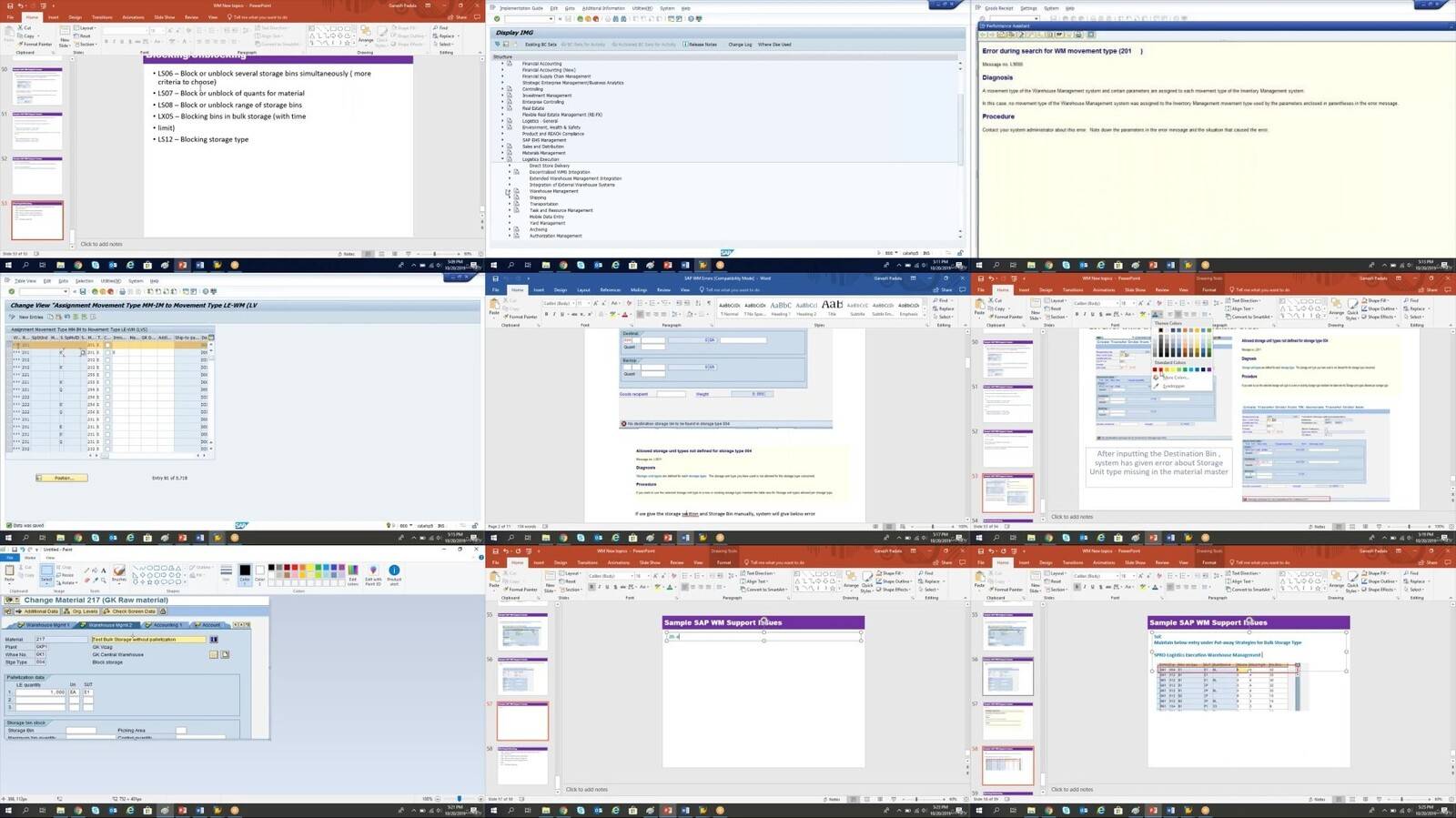This screenshot has width=1456, height=818.
Task: Open Rotate dropdown in Paint
Action: 66,583
